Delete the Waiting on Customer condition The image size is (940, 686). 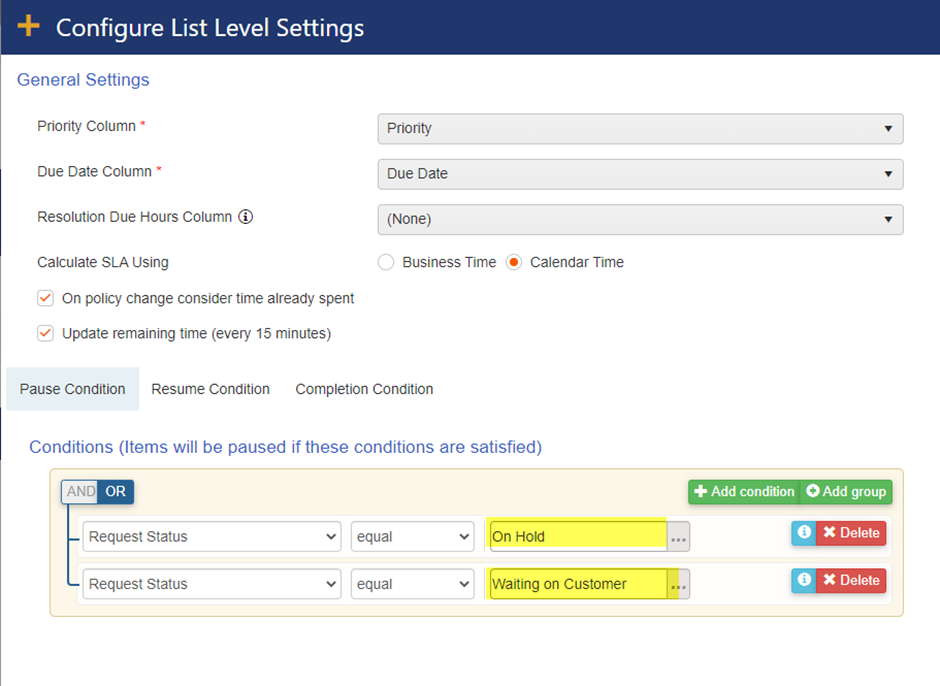pyautogui.click(x=851, y=580)
